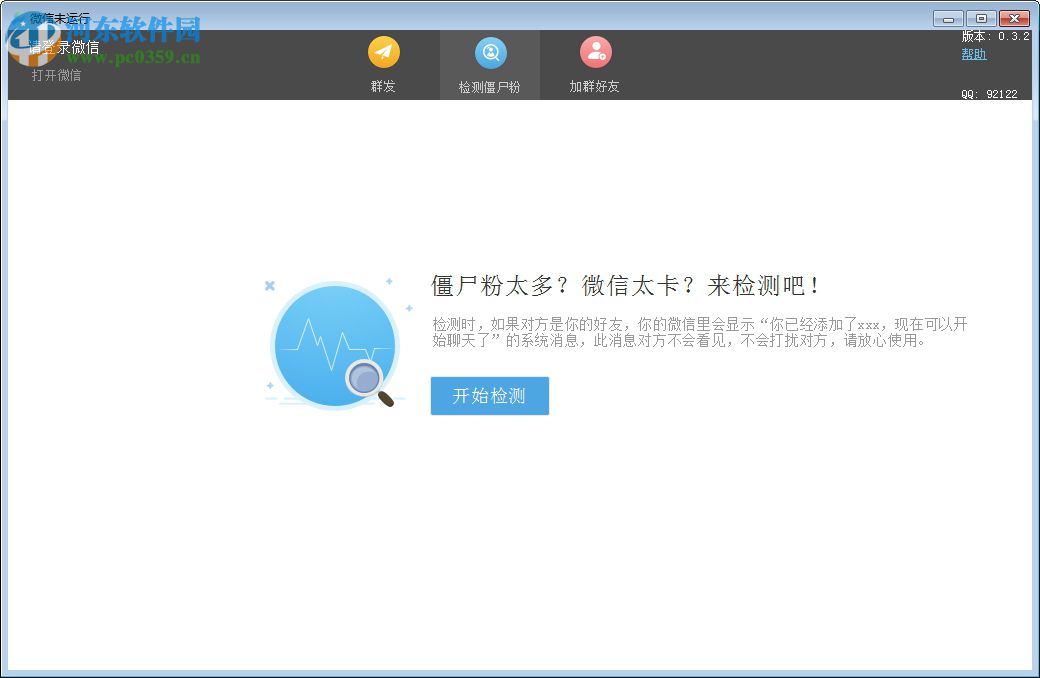Click the small x decoration beside the illustration
This screenshot has height=678, width=1040.
click(268, 285)
